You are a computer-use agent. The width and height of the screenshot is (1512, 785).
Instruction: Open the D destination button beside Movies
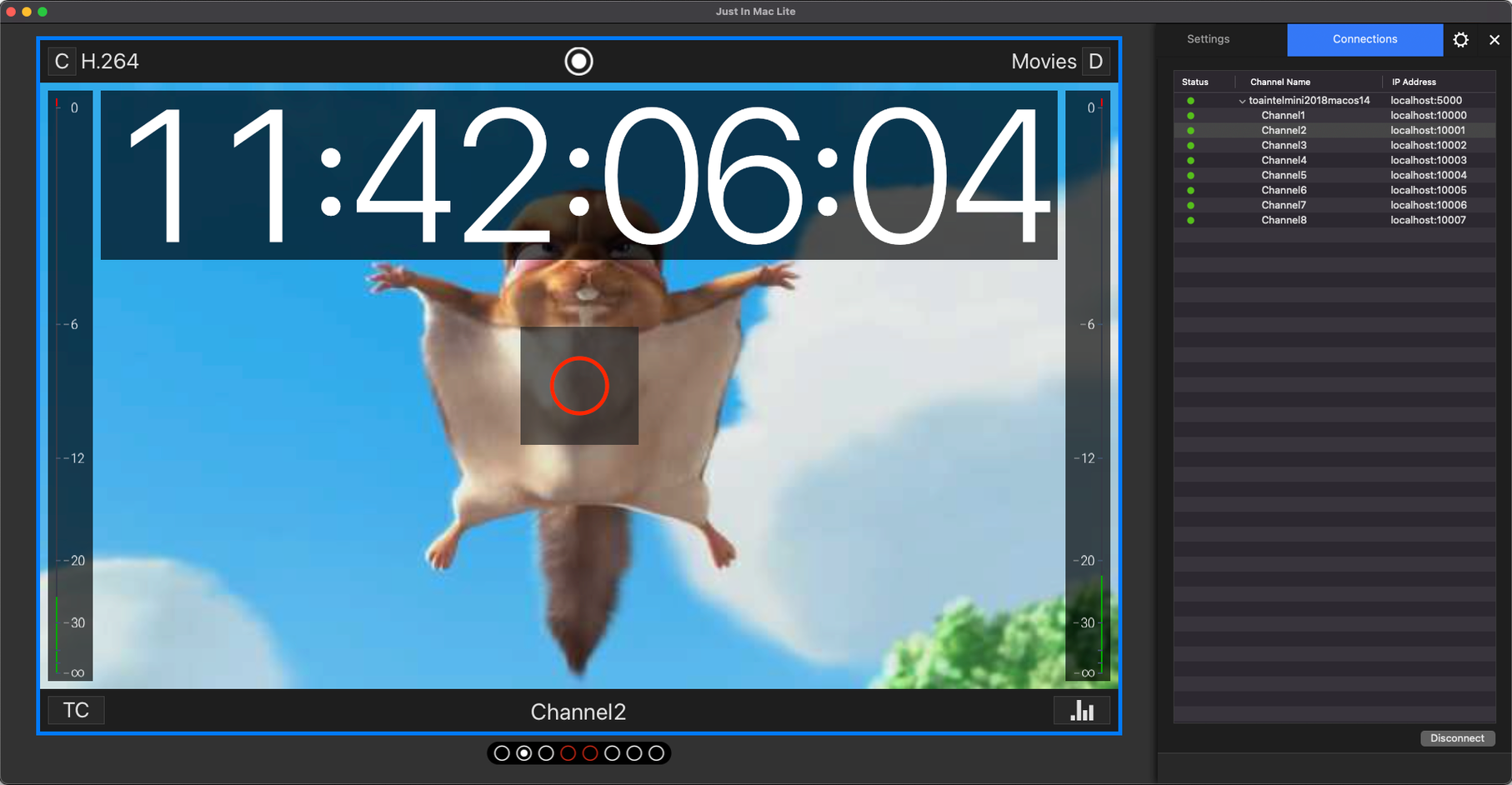click(1095, 61)
